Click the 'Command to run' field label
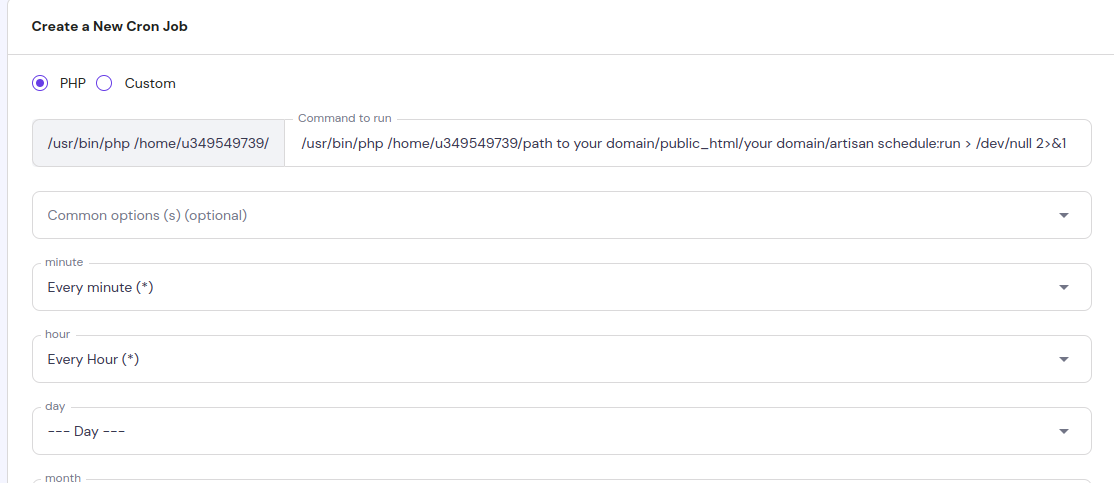This screenshot has height=483, width=1114. [x=345, y=119]
